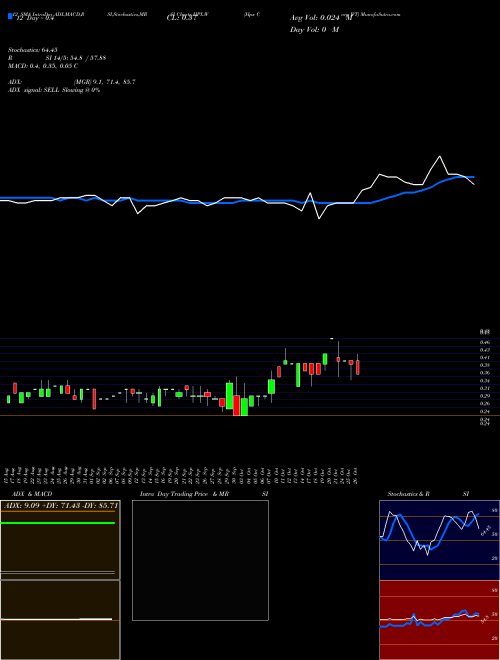Click the 'Stochastics & RSI' panel title
The width and height of the screenshot is (500, 660).
[428, 494]
